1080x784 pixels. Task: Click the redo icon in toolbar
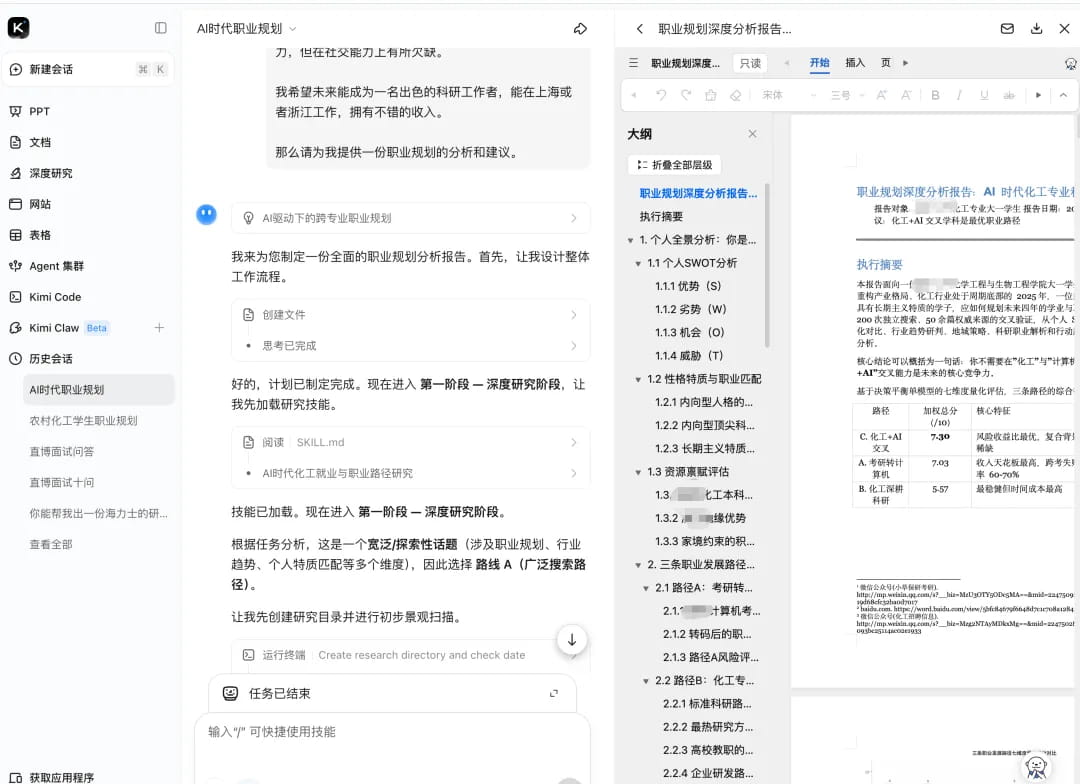click(x=685, y=95)
